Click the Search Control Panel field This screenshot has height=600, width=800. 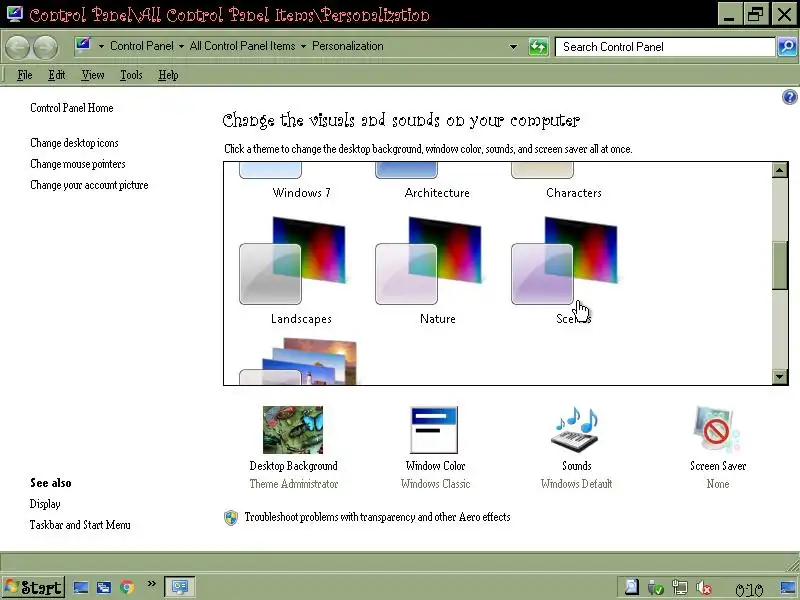[665, 47]
